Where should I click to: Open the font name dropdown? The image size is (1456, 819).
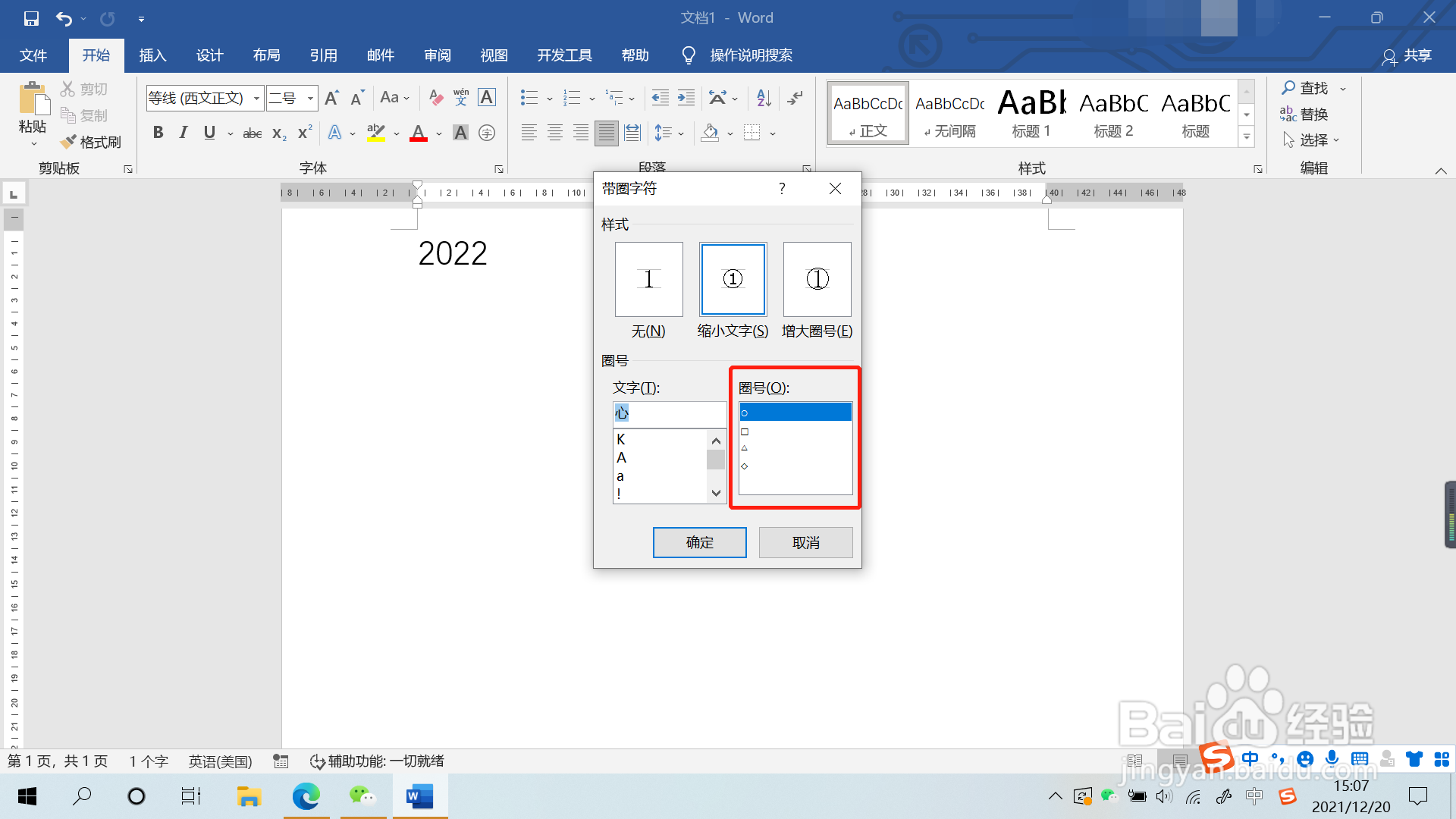click(x=256, y=98)
